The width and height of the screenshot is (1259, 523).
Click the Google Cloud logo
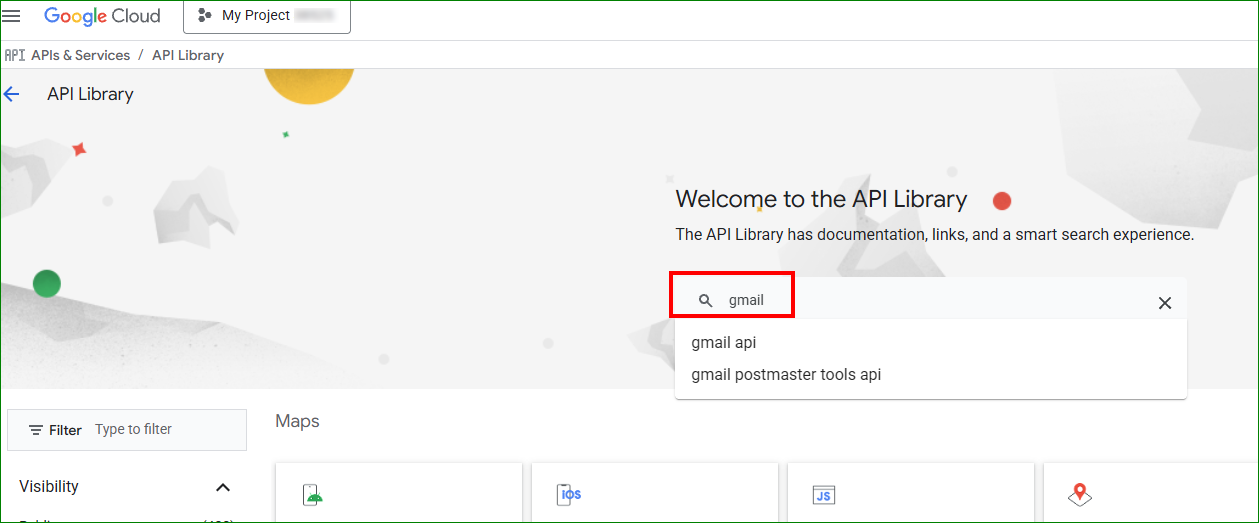click(x=102, y=16)
